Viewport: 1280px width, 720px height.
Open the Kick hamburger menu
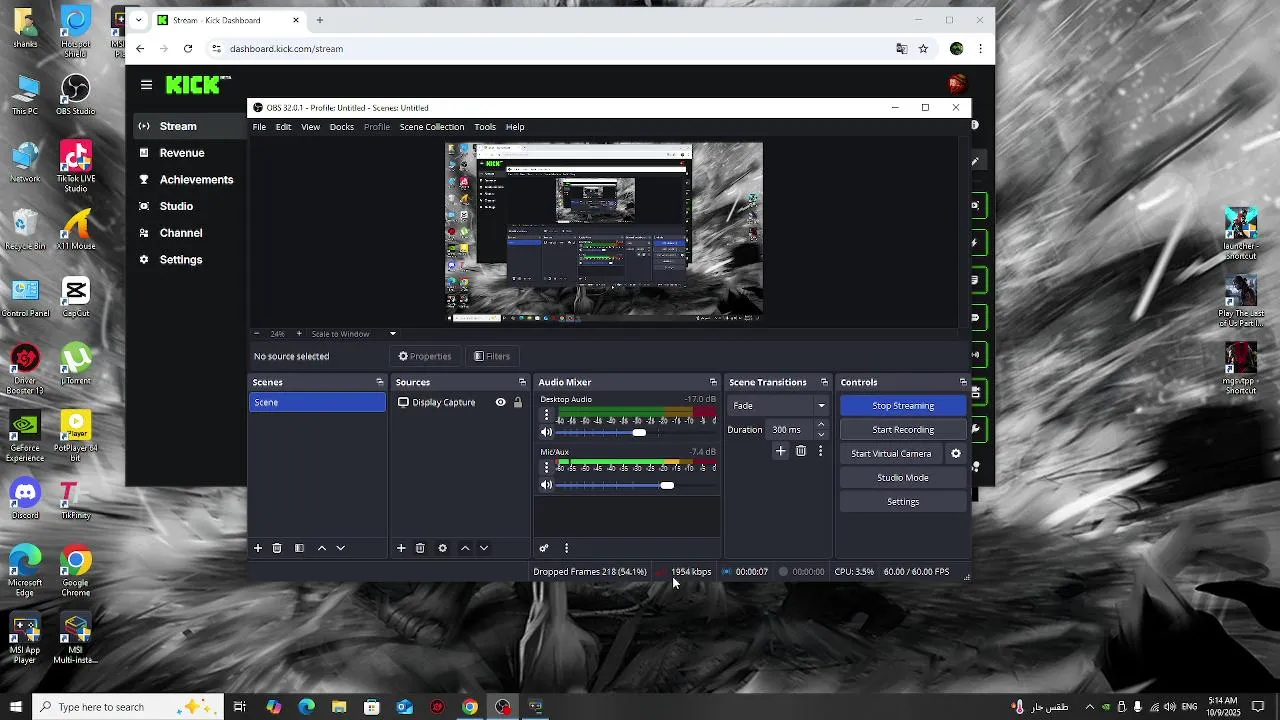[x=146, y=85]
